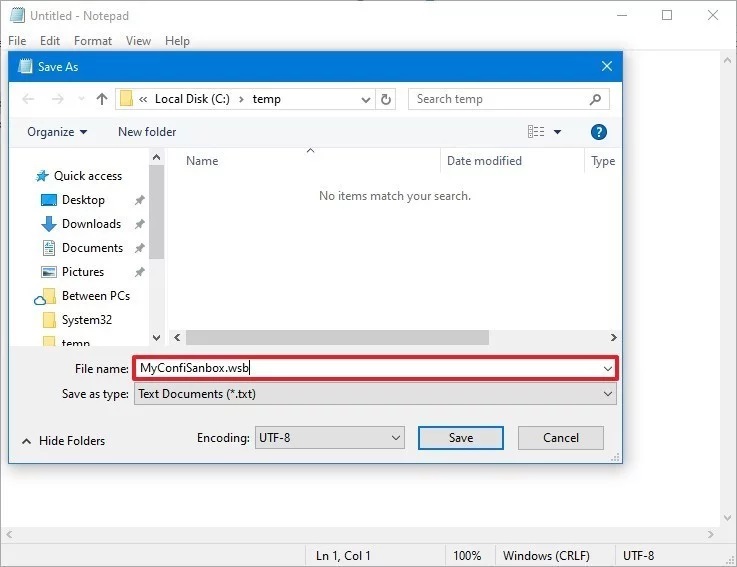
Task: Click the folder icon in address bar
Action: [x=126, y=99]
